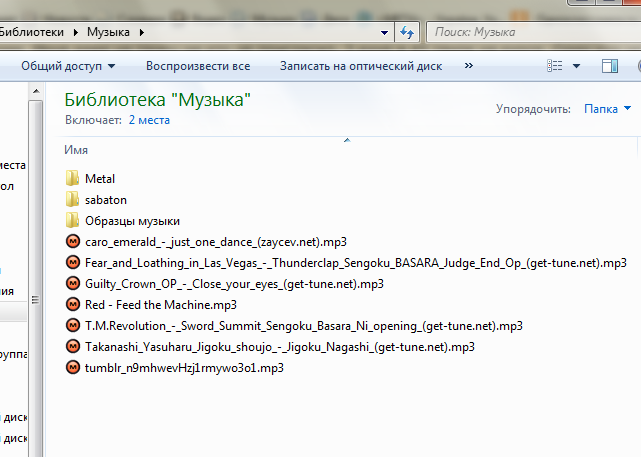
Task: Click the Red - Feed the Machine icon
Action: point(73,305)
